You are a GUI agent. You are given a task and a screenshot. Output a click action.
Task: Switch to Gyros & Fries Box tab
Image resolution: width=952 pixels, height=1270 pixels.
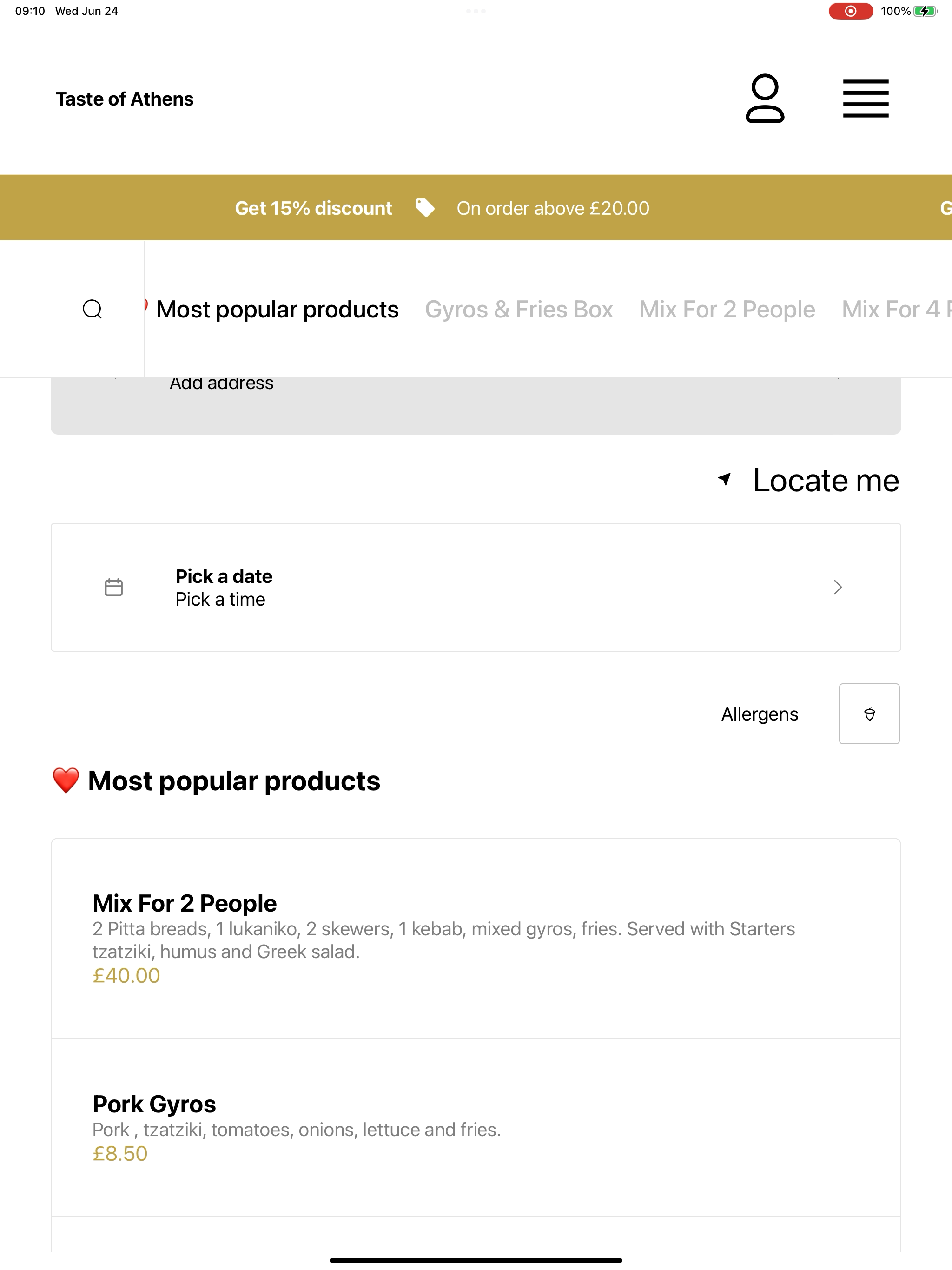point(519,310)
